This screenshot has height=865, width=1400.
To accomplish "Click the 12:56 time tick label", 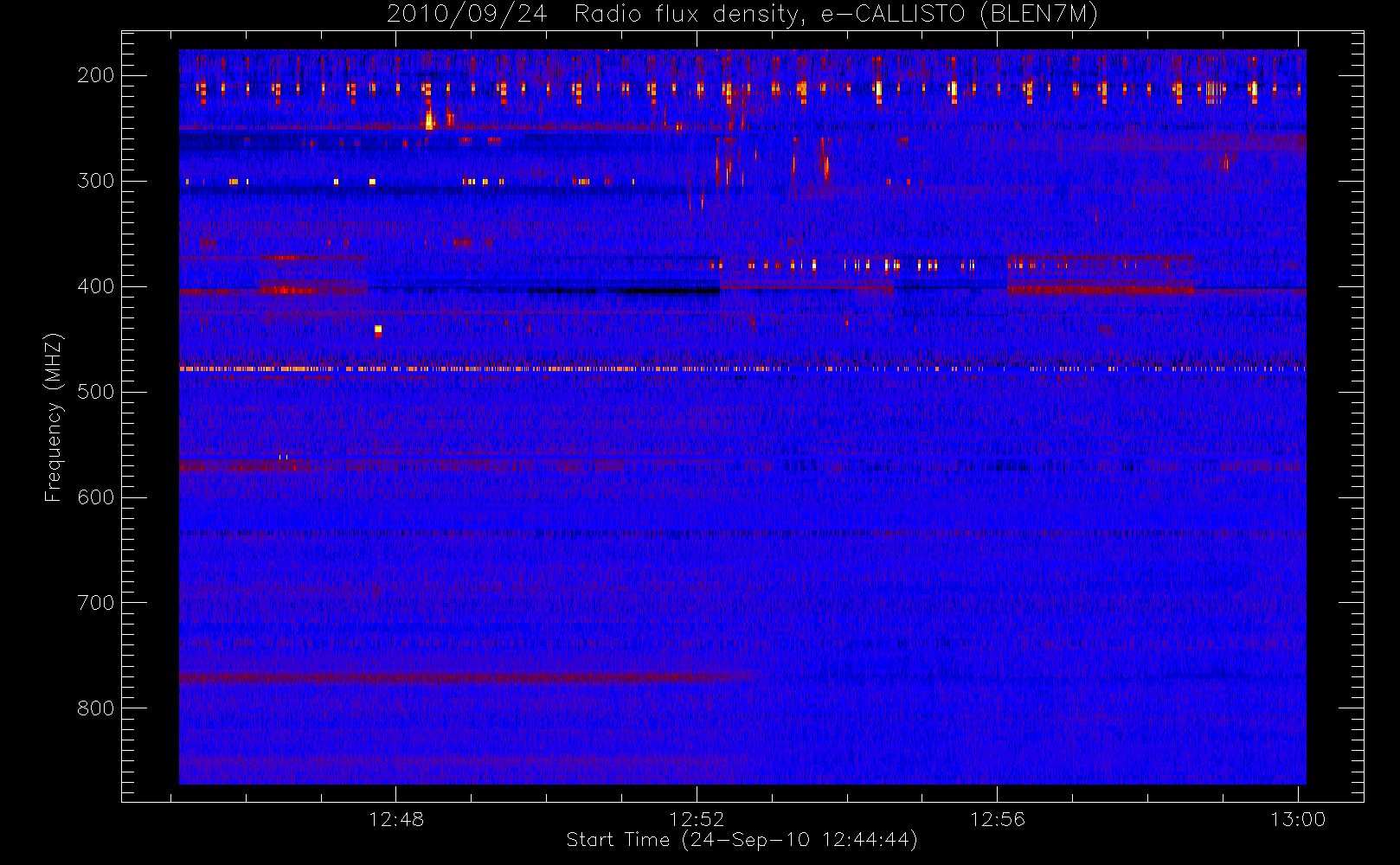I will 998,819.
